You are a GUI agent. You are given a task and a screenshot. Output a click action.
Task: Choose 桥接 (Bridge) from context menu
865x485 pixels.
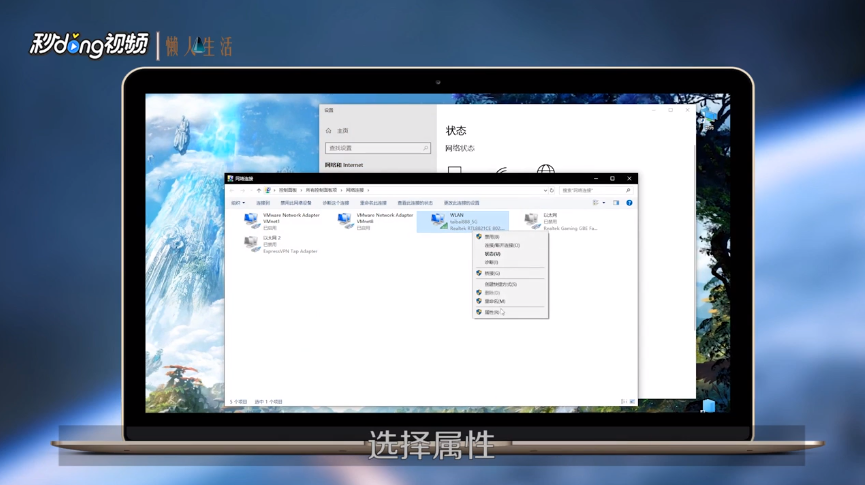(x=510, y=273)
